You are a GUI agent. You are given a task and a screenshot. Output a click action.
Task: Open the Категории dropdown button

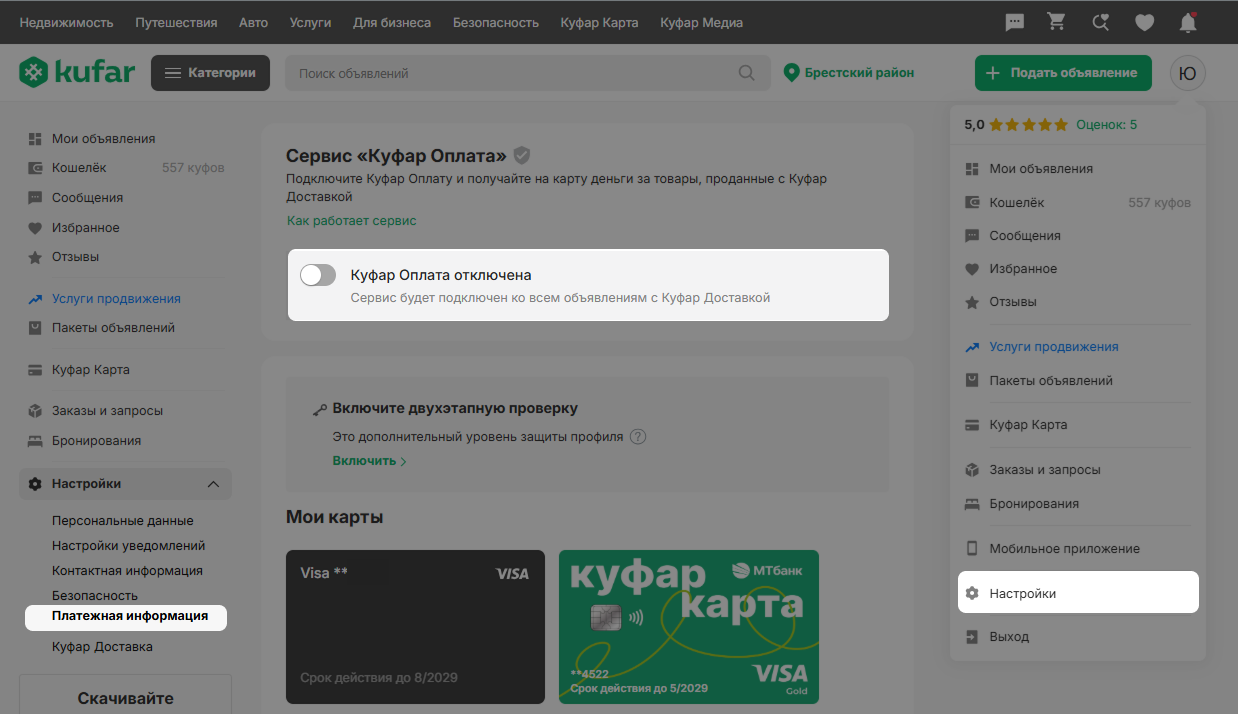[210, 73]
